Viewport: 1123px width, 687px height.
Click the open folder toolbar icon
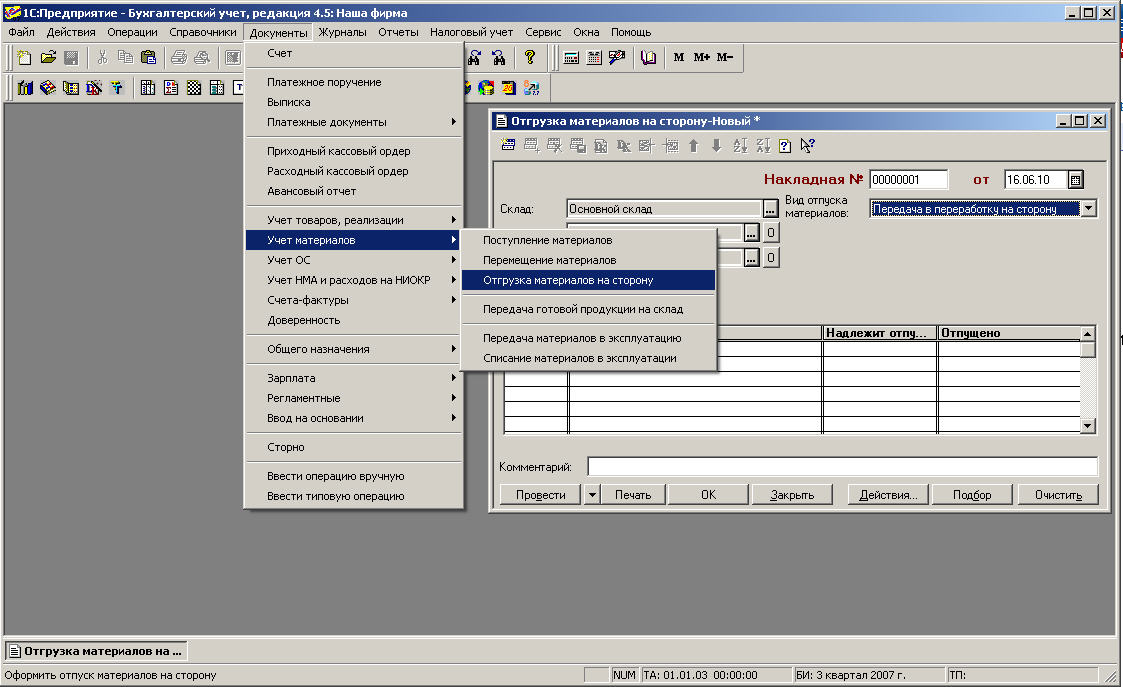pos(47,58)
